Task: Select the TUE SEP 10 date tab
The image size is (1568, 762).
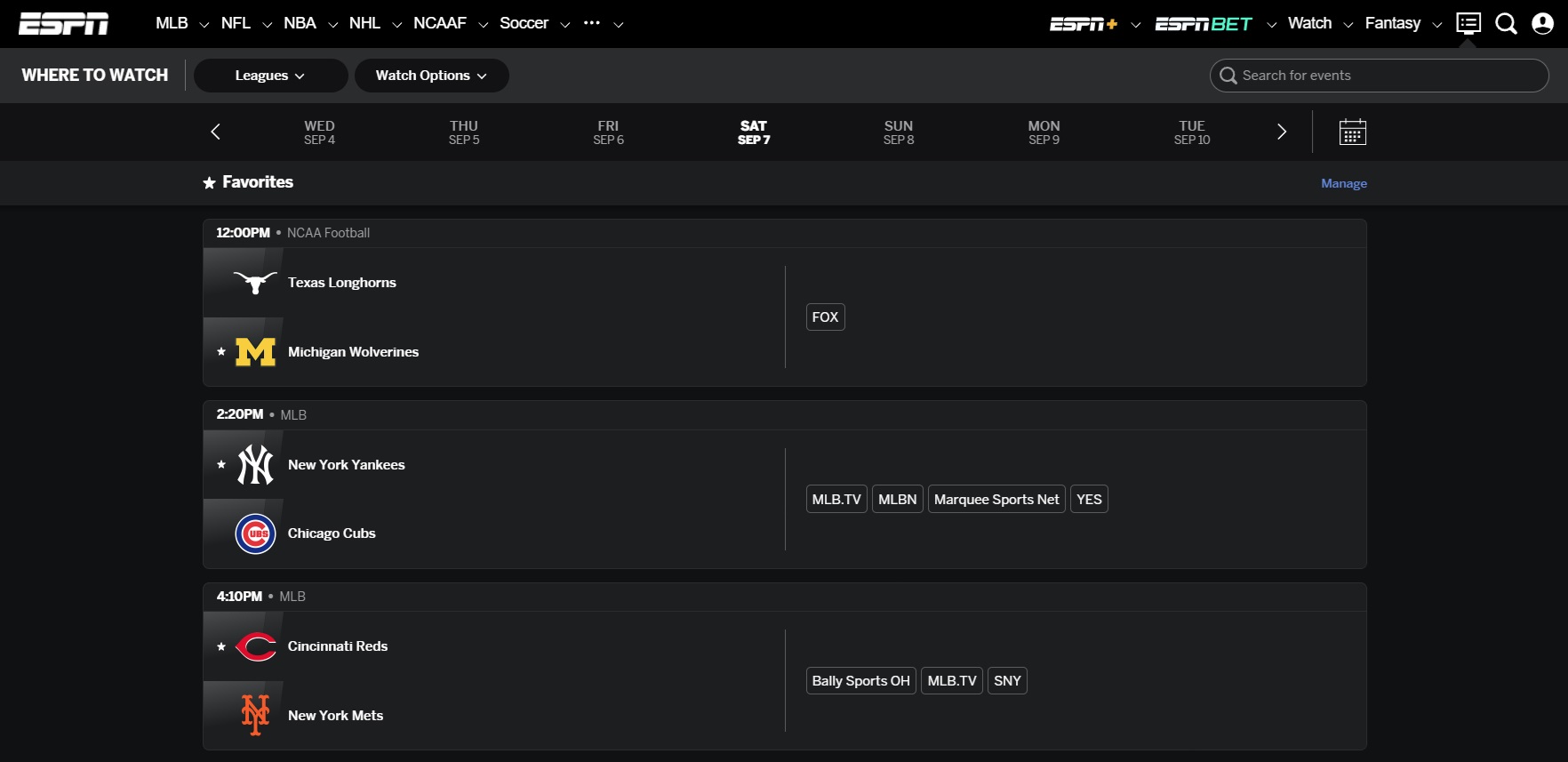Action: click(x=1192, y=132)
